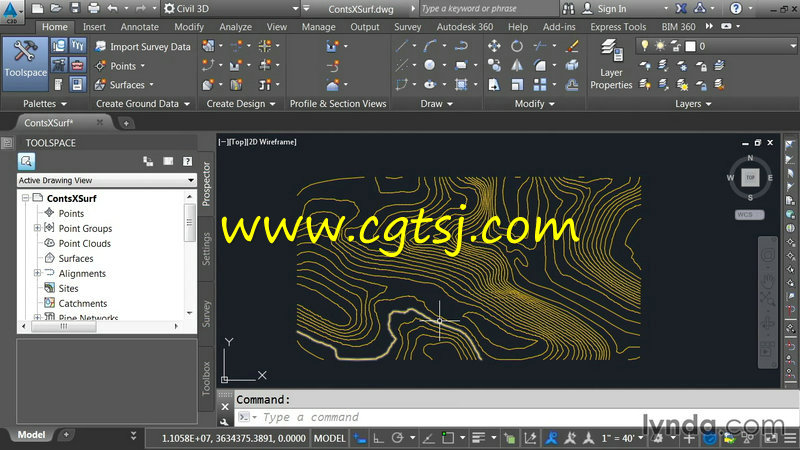Toggle MODEL space button in status bar

point(329,438)
